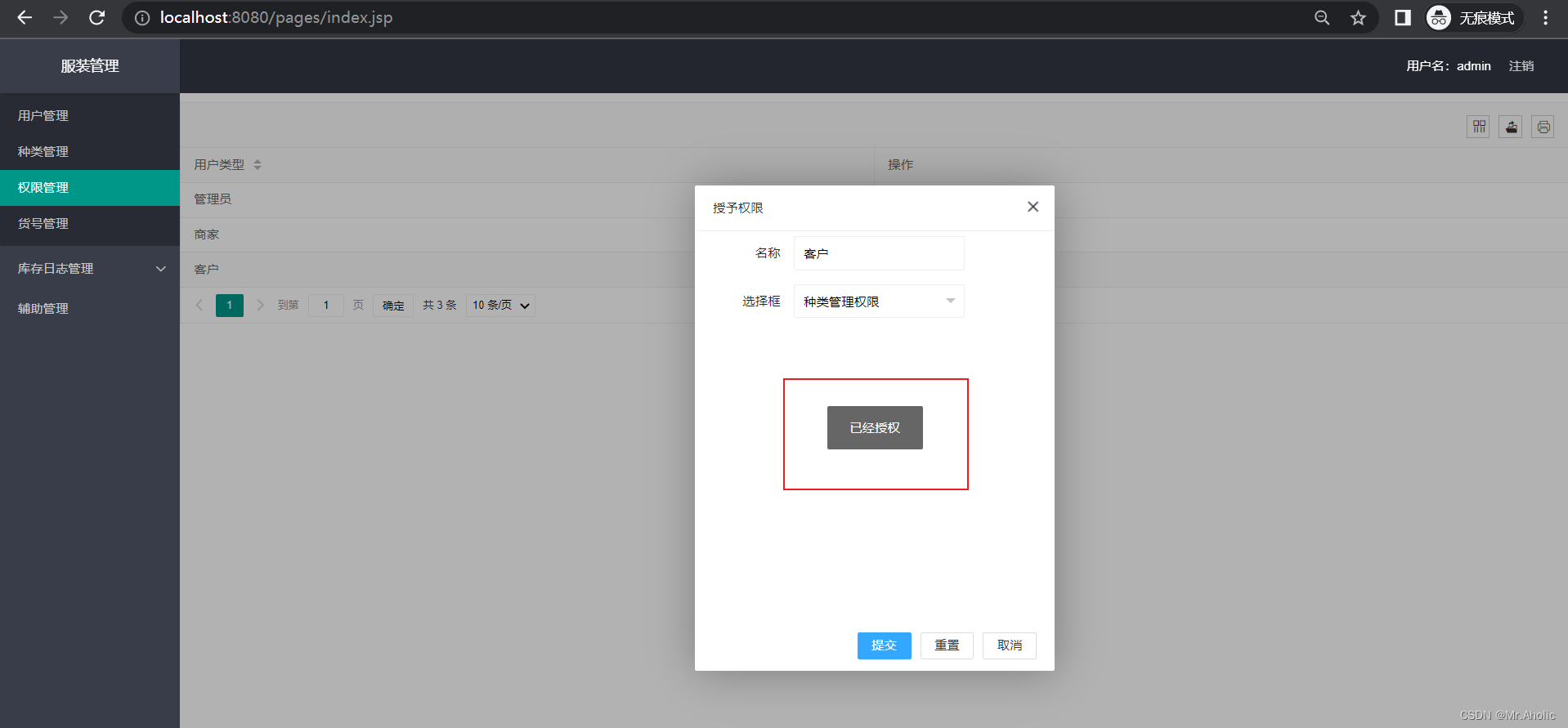Cancel the dialog with 取消
Screen dimensions: 1568x728
[x=1010, y=645]
